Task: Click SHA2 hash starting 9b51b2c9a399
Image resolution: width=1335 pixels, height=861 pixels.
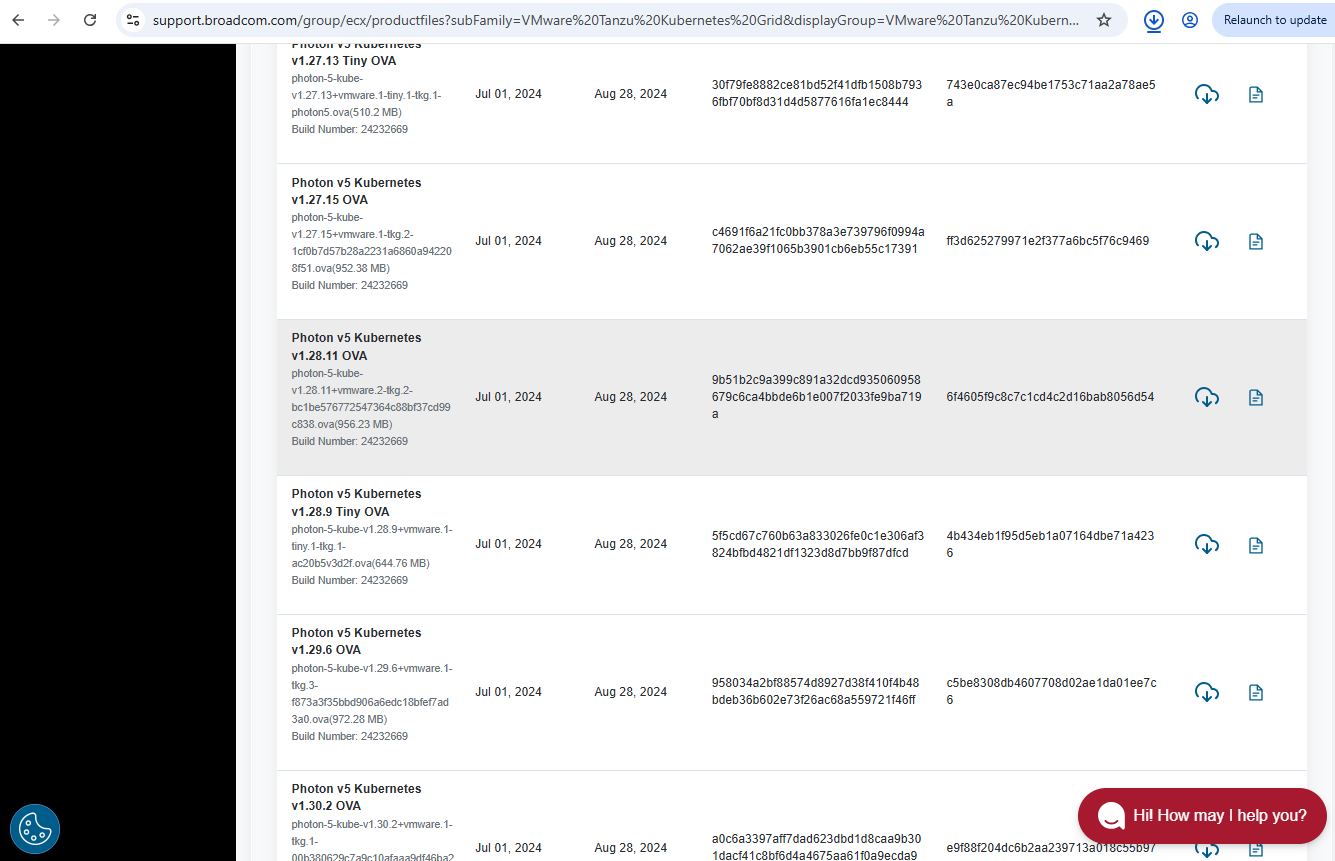Action: [x=816, y=397]
